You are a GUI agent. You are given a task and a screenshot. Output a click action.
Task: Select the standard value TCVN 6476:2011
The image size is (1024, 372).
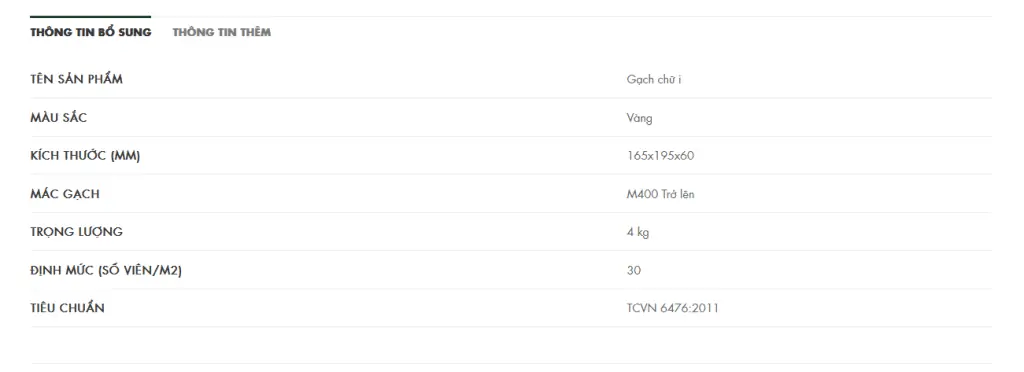coord(673,308)
